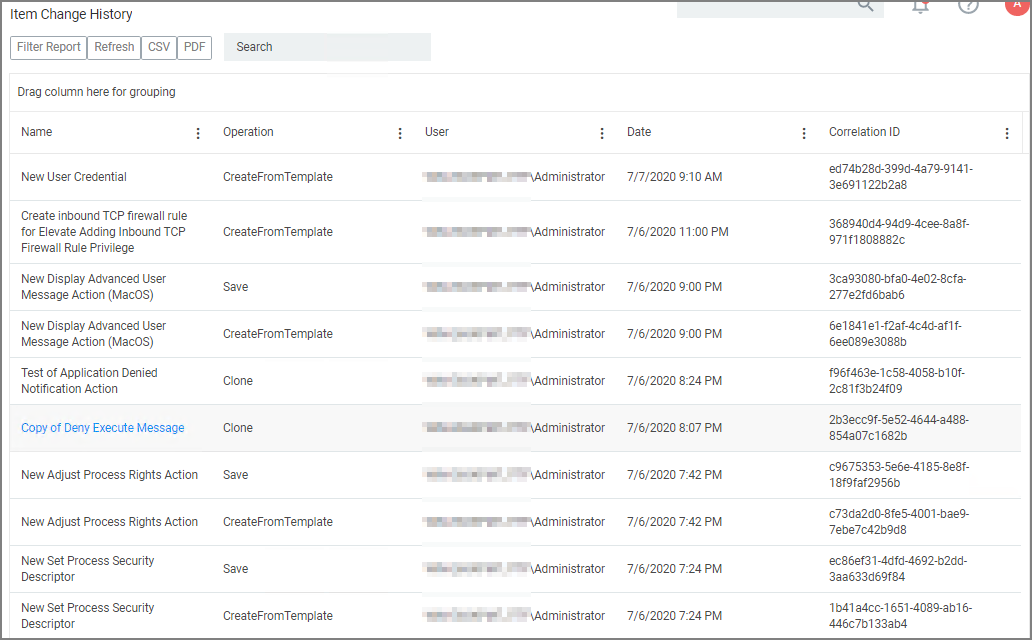This screenshot has height=640, width=1032.
Task: Open the Name column options menu
Action: tap(198, 134)
